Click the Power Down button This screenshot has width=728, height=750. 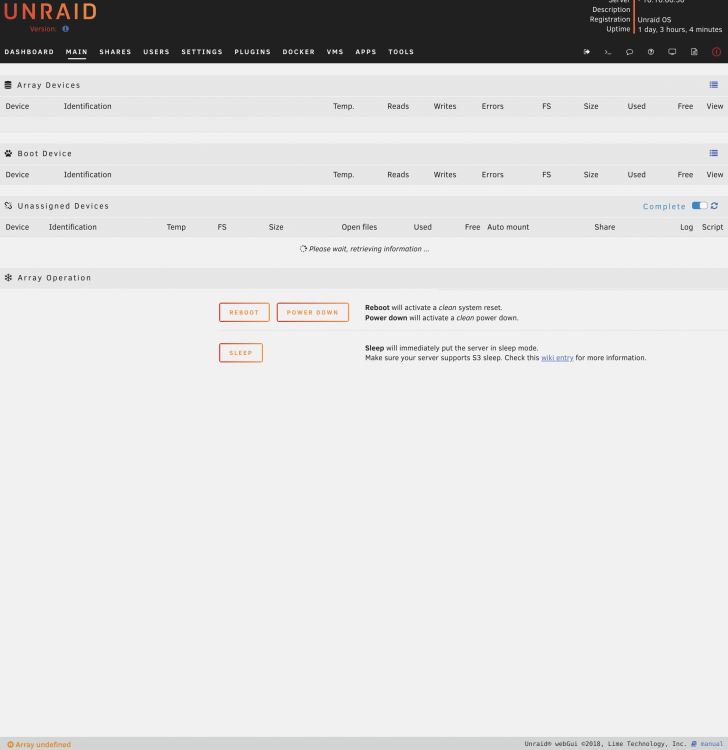(312, 312)
